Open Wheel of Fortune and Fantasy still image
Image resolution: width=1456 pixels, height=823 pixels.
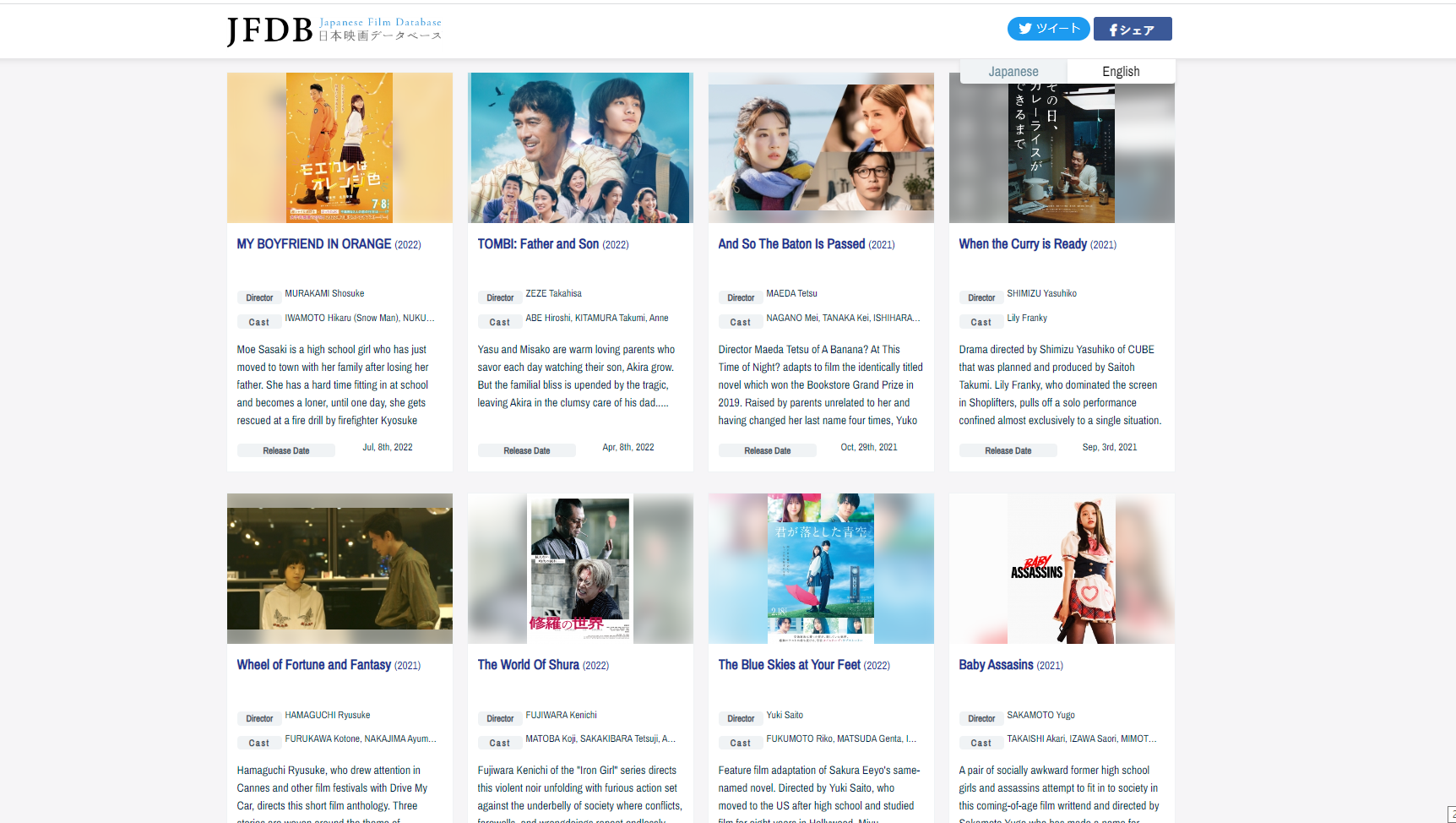[340, 569]
